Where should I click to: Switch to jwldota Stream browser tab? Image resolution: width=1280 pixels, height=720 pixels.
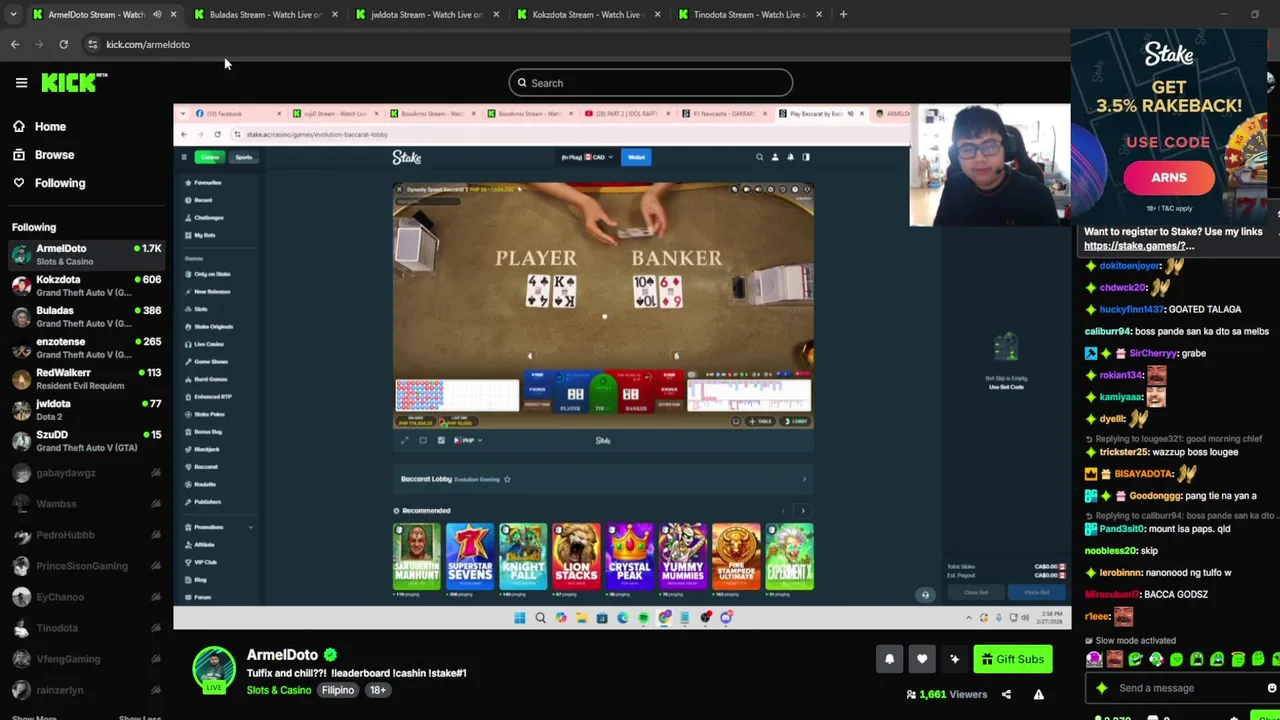point(426,14)
